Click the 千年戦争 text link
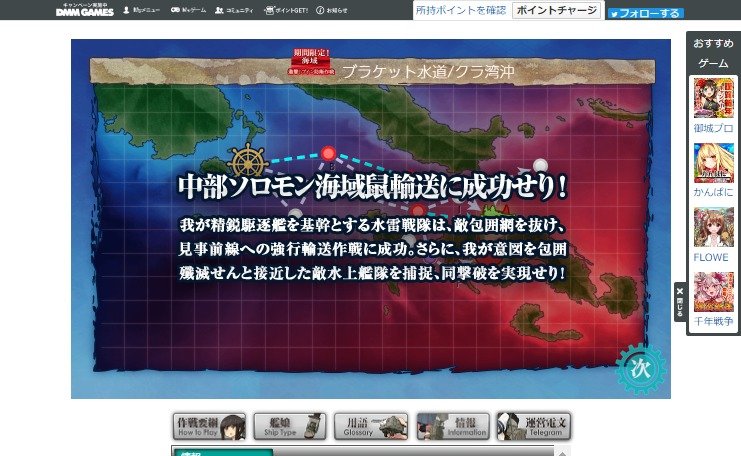The height and width of the screenshot is (456, 741). 714,321
